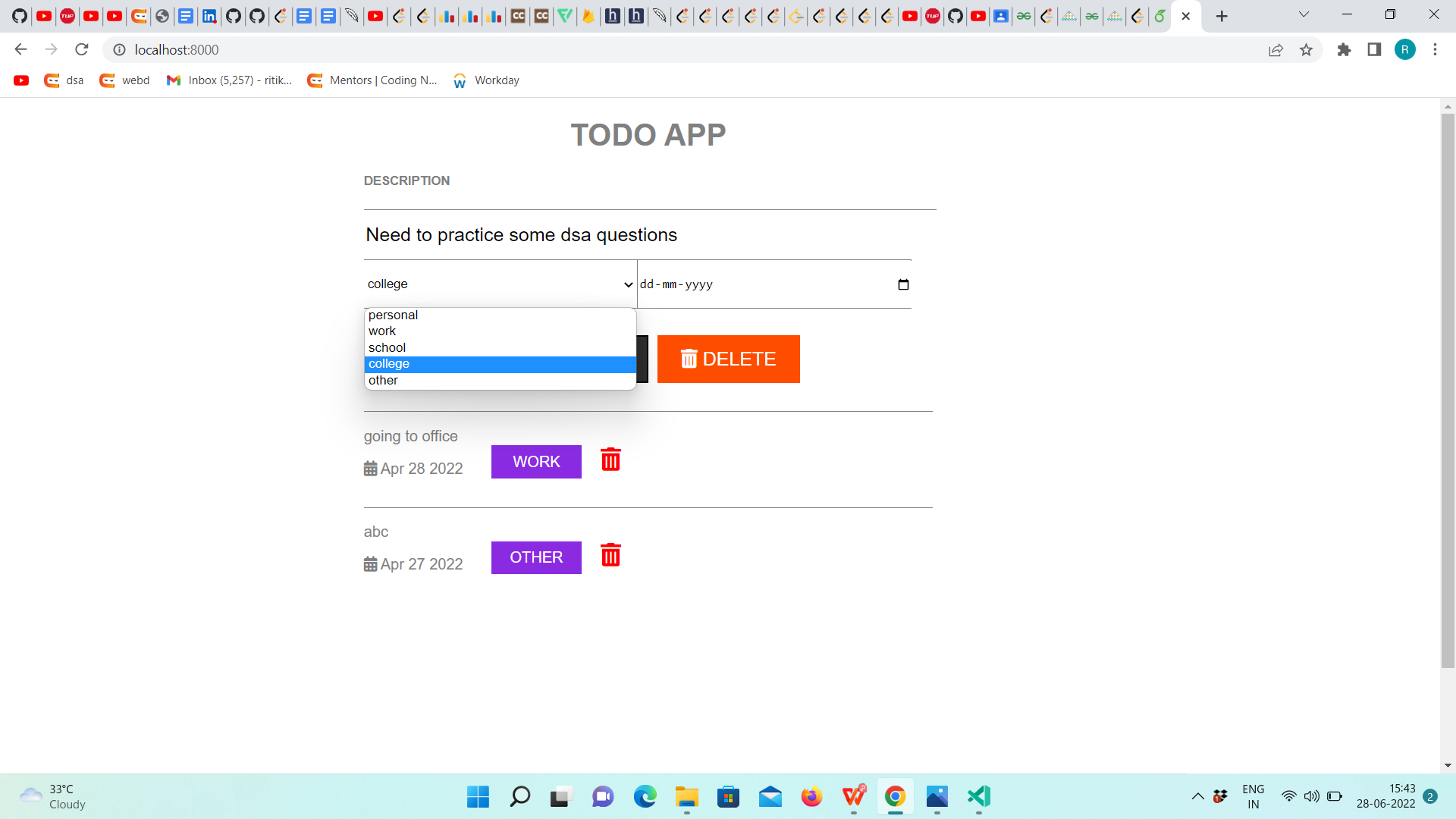Viewport: 1456px width, 819px height.
Task: Share this page using the share icon
Action: 1276,50
